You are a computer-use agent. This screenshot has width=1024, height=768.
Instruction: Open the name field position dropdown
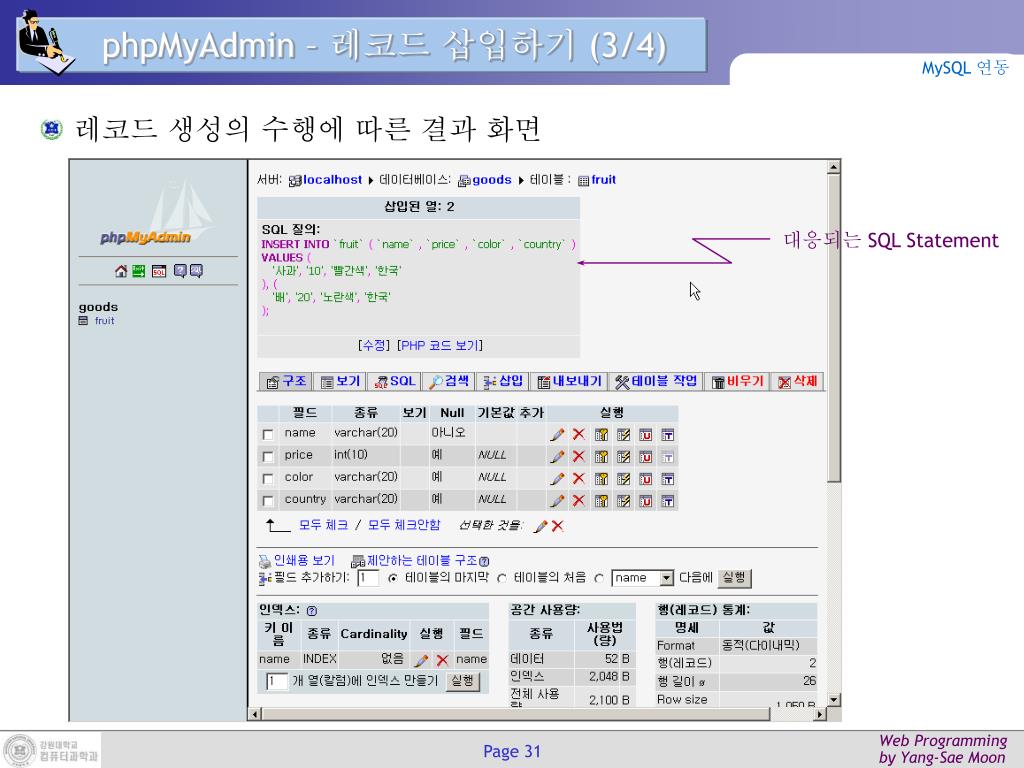(x=643, y=578)
